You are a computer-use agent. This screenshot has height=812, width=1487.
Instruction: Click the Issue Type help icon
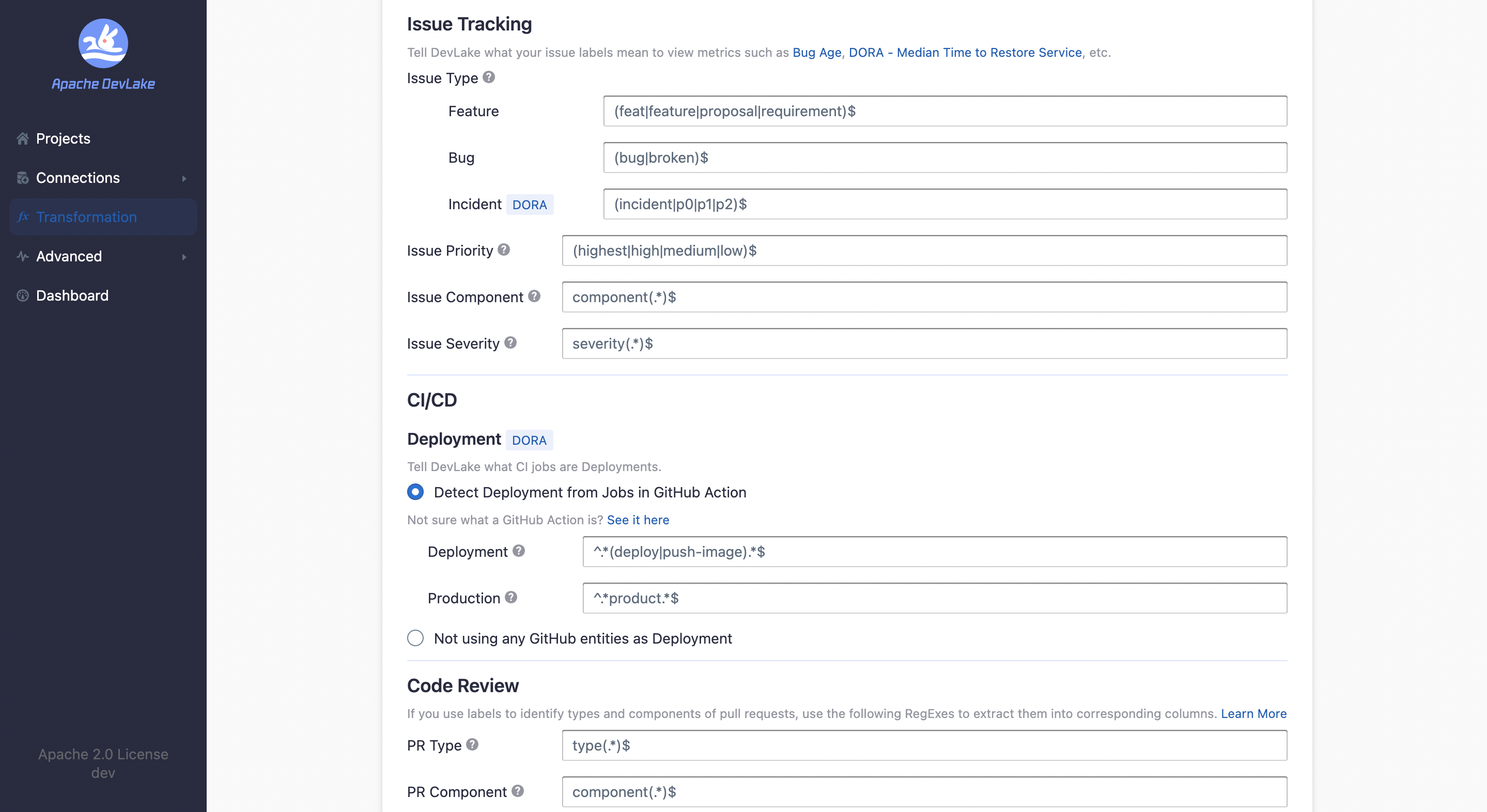click(488, 77)
